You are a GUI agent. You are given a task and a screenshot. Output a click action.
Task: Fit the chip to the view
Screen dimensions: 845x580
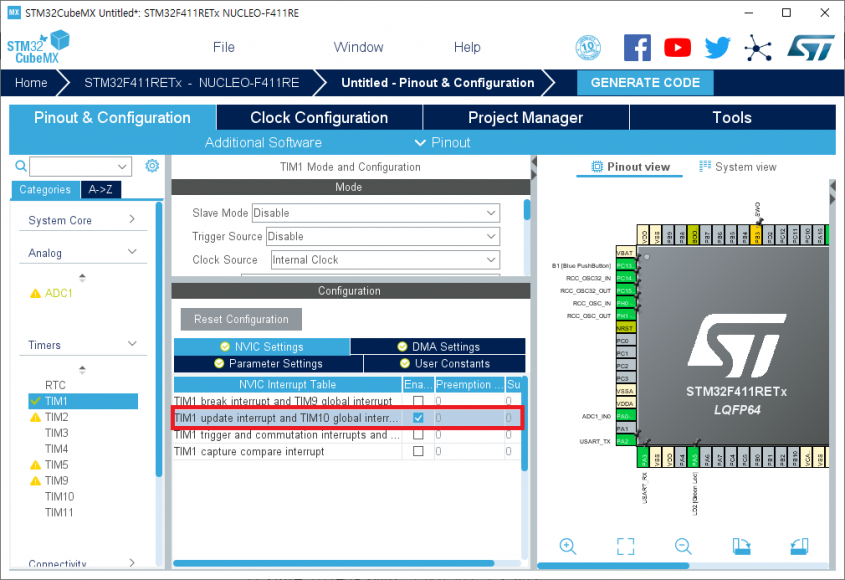(625, 546)
